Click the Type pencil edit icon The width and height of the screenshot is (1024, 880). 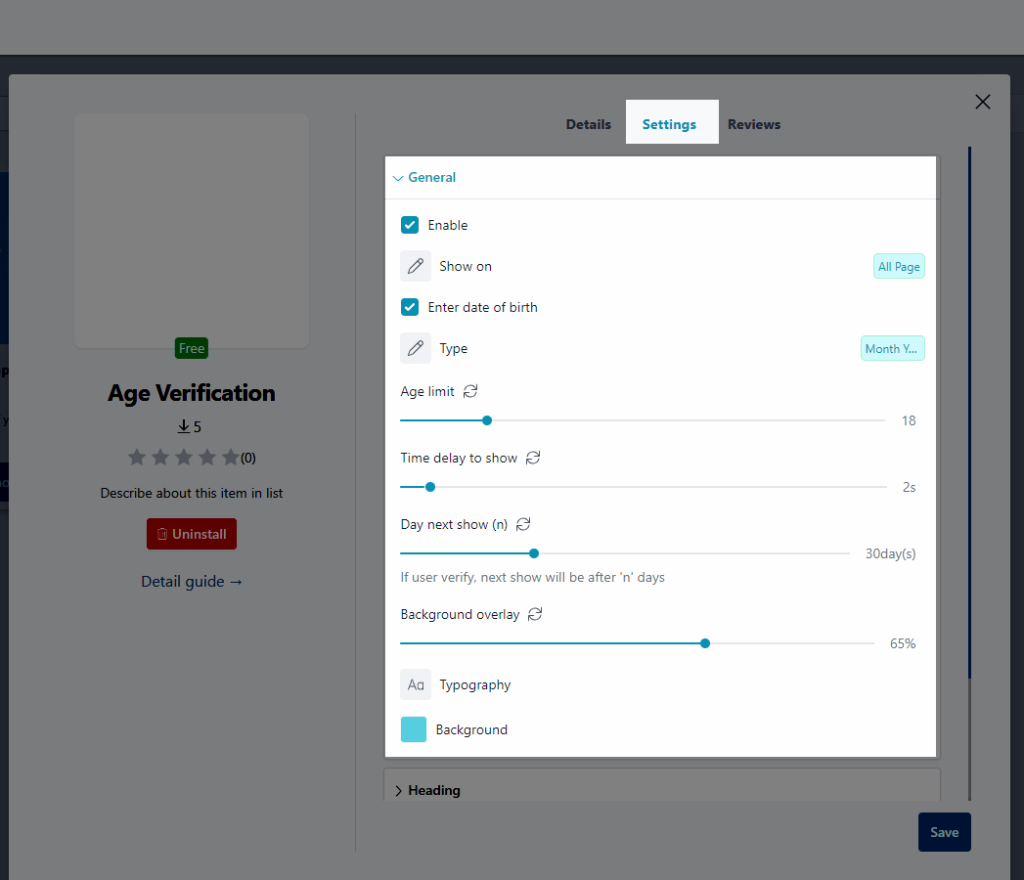point(415,349)
